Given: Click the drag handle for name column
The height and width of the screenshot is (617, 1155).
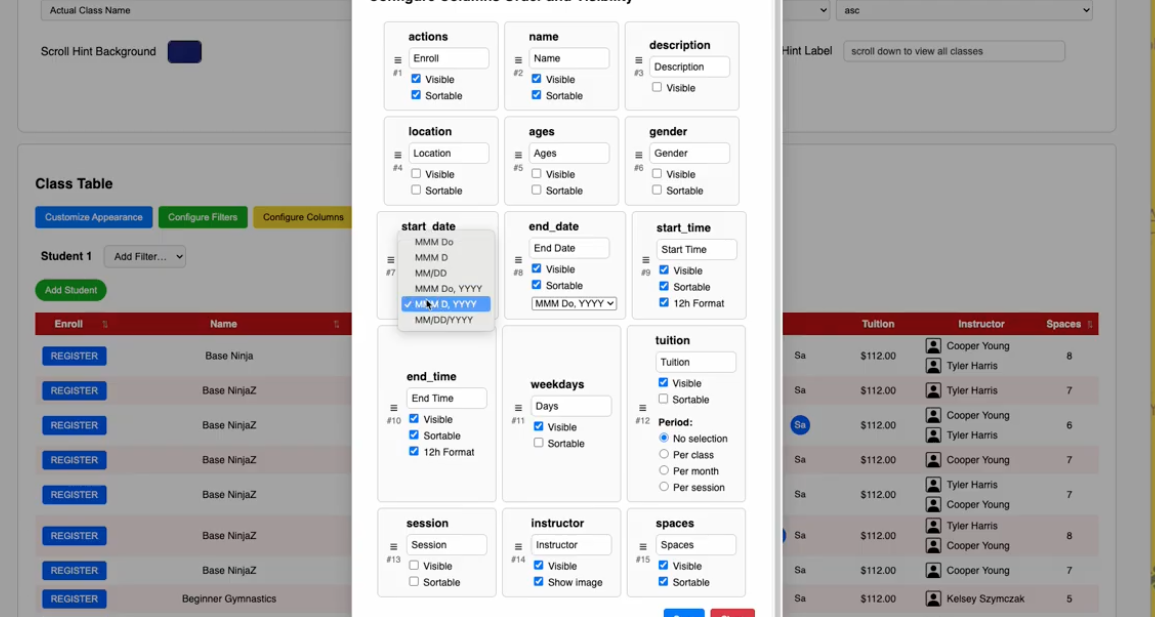Looking at the screenshot, I should click(x=518, y=60).
